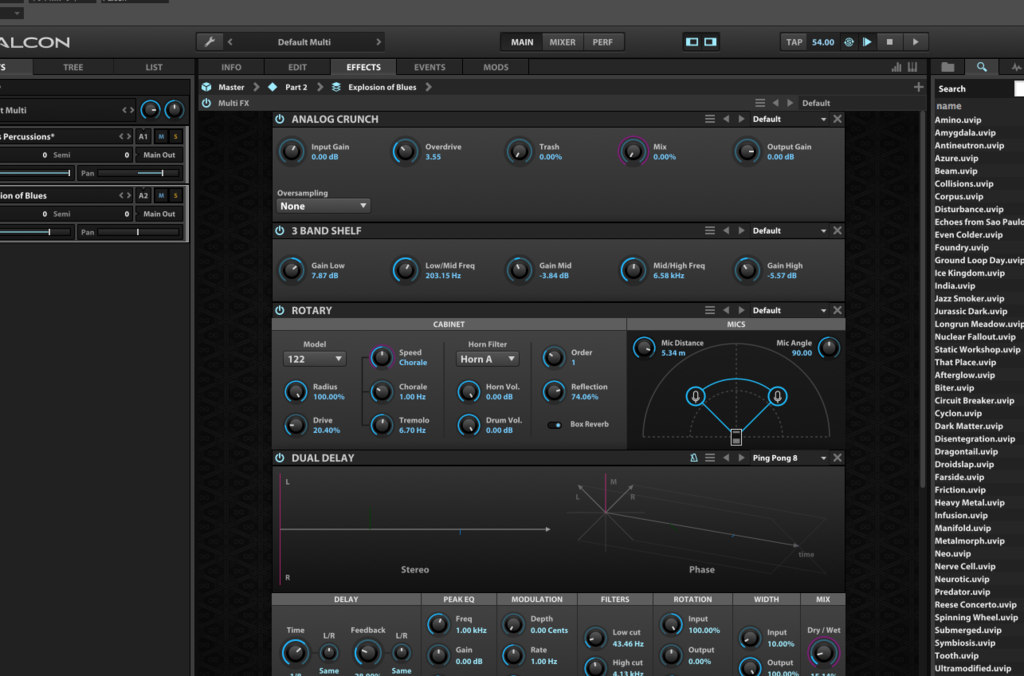Click the Pan slider for part A1
Screen dimensions: 1024x676
click(x=139, y=173)
